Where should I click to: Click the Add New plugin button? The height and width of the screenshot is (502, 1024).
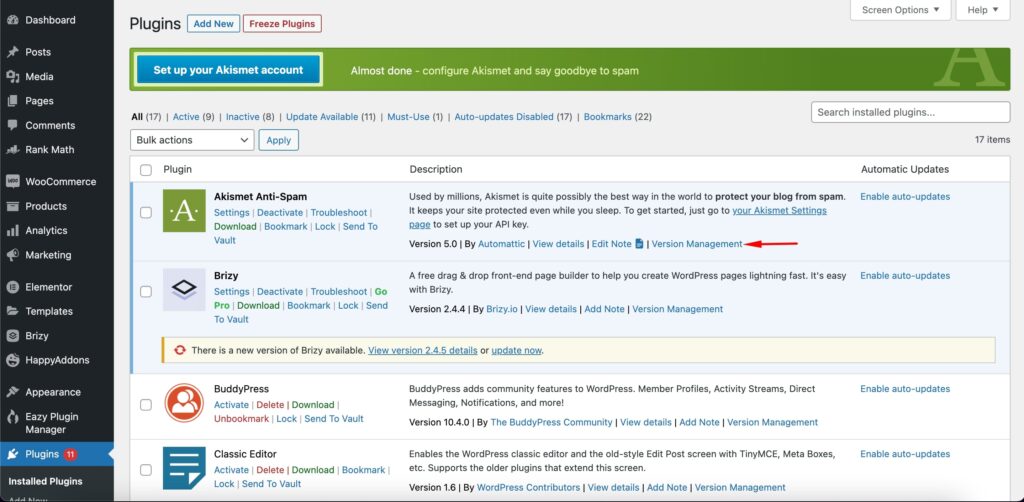pos(214,24)
